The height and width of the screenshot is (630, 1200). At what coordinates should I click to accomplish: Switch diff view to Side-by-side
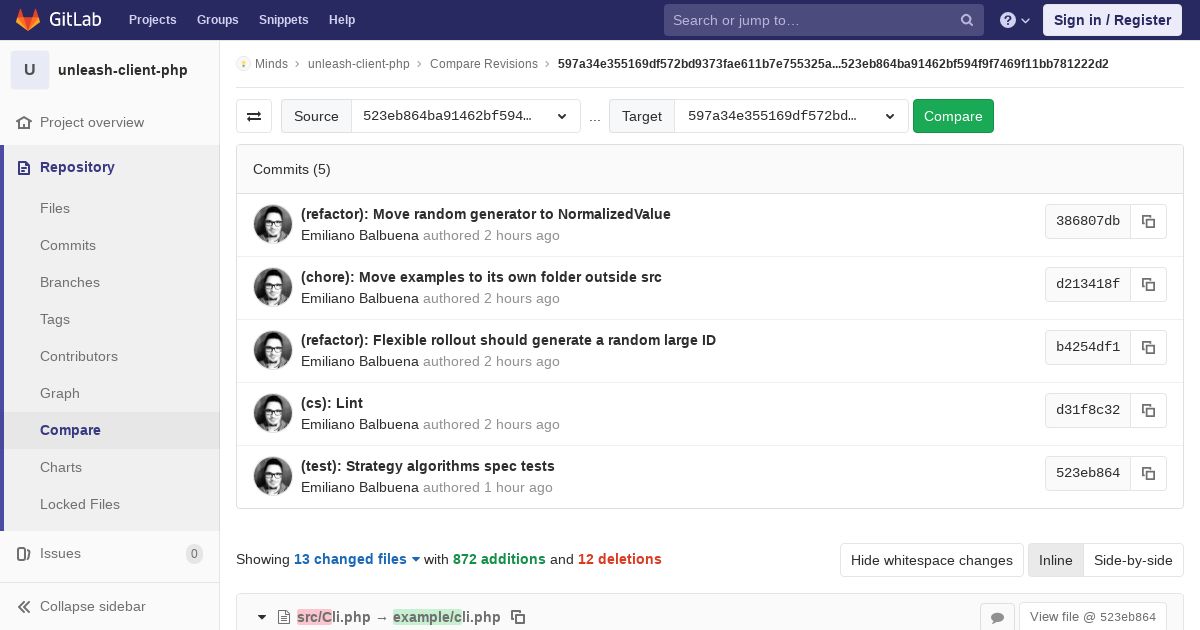coord(1133,560)
